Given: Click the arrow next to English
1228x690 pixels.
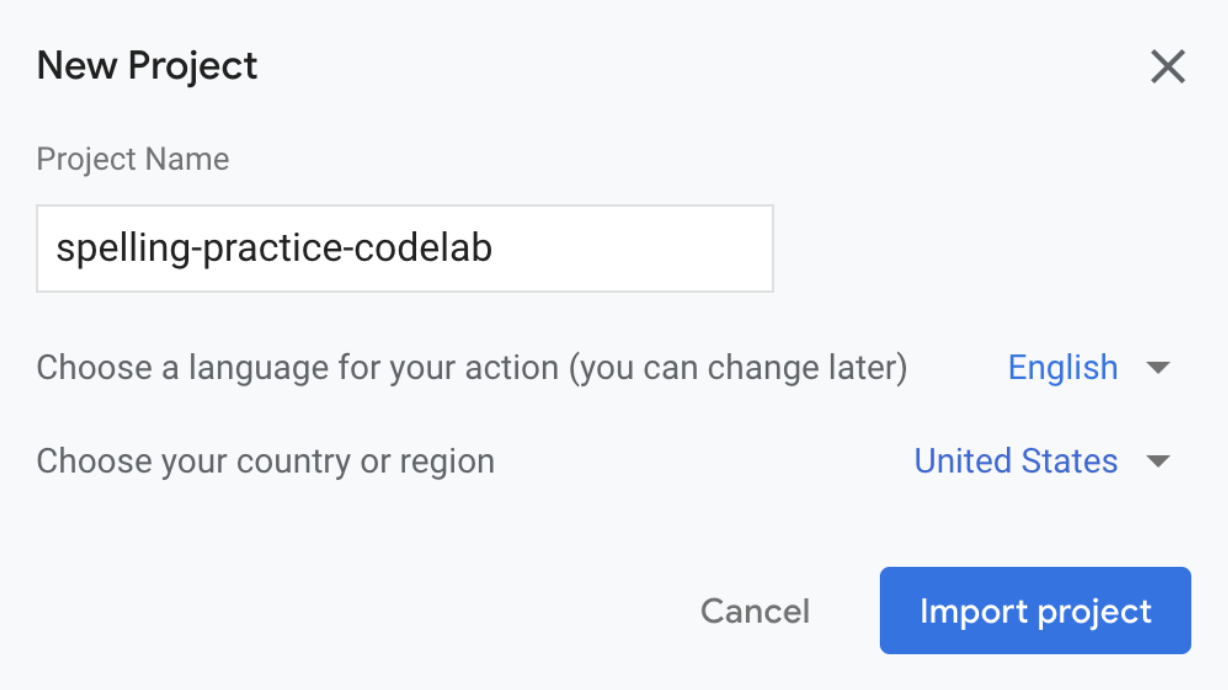Looking at the screenshot, I should click(x=1158, y=368).
